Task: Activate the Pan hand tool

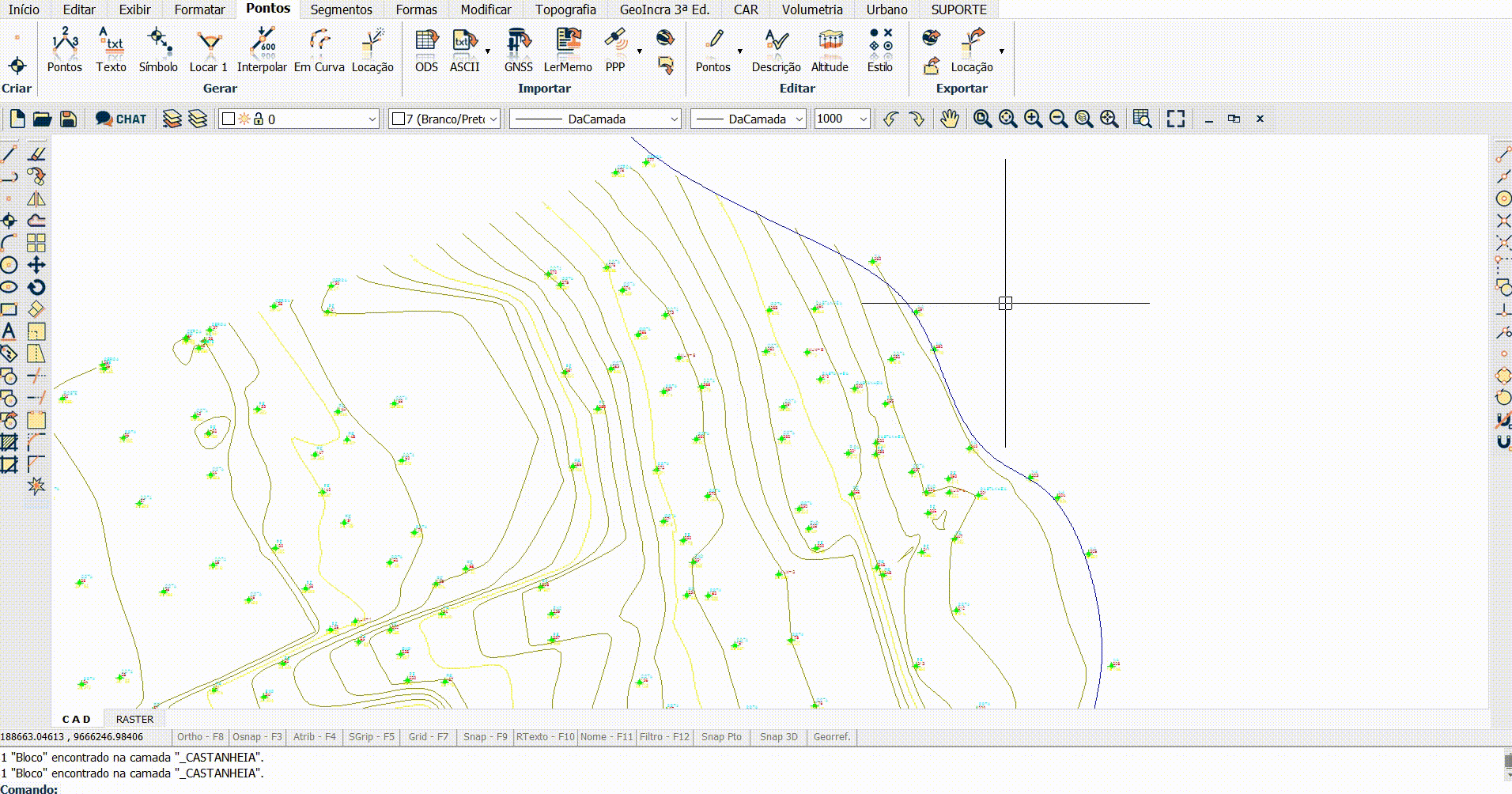Action: click(949, 119)
